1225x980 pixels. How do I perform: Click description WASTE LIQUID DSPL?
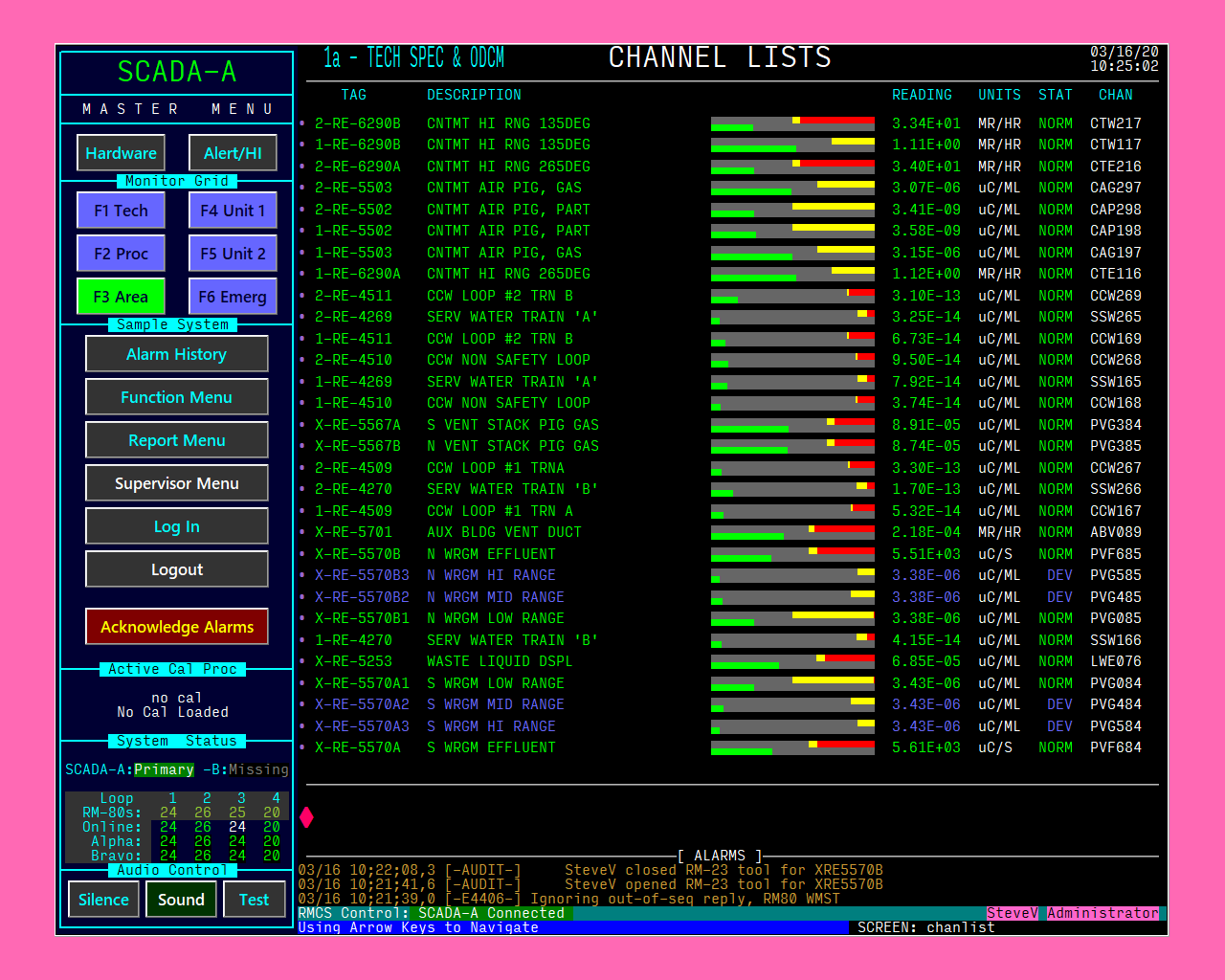tap(500, 661)
